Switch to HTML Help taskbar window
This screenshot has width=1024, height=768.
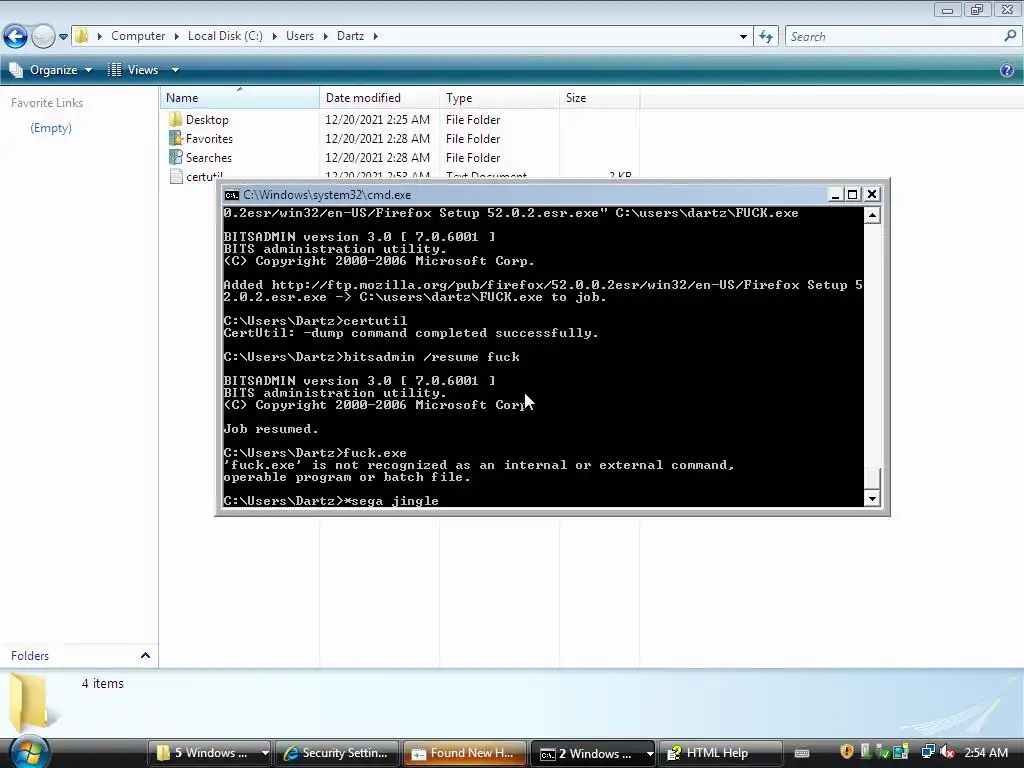720,753
